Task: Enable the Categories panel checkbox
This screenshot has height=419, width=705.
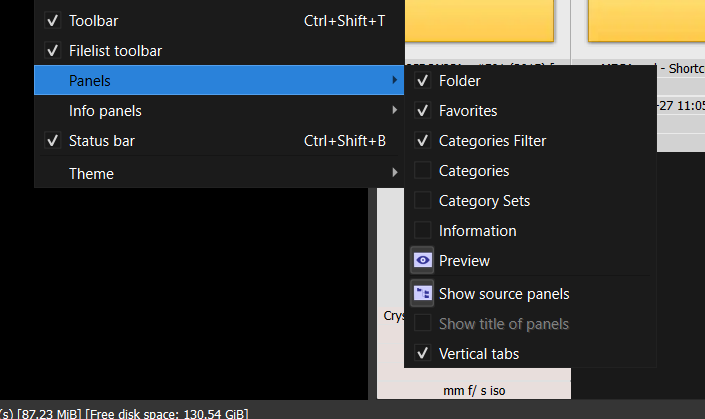Action: point(422,171)
